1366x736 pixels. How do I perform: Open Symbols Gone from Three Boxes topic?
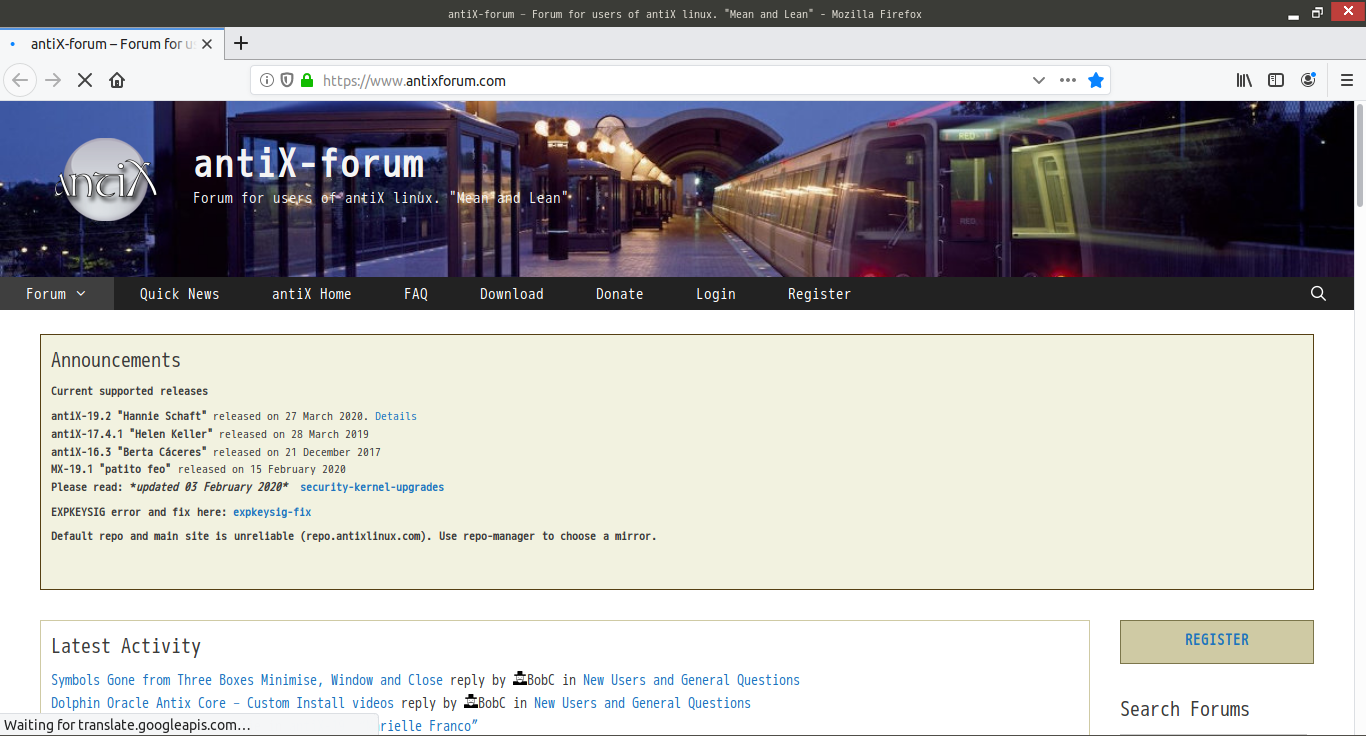pos(247,680)
